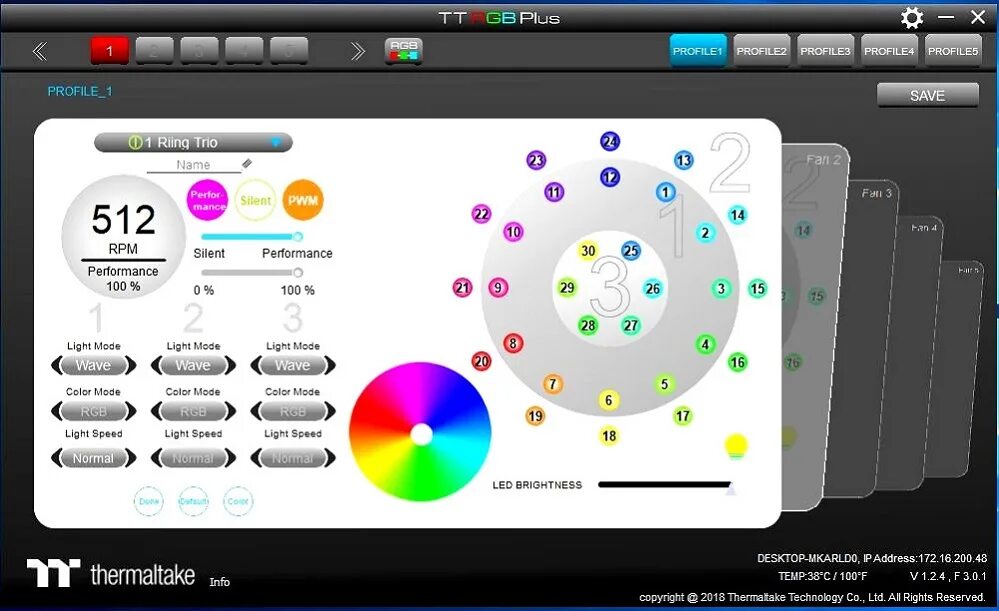
Task: Go to next controller page arrow
Action: pos(357,51)
